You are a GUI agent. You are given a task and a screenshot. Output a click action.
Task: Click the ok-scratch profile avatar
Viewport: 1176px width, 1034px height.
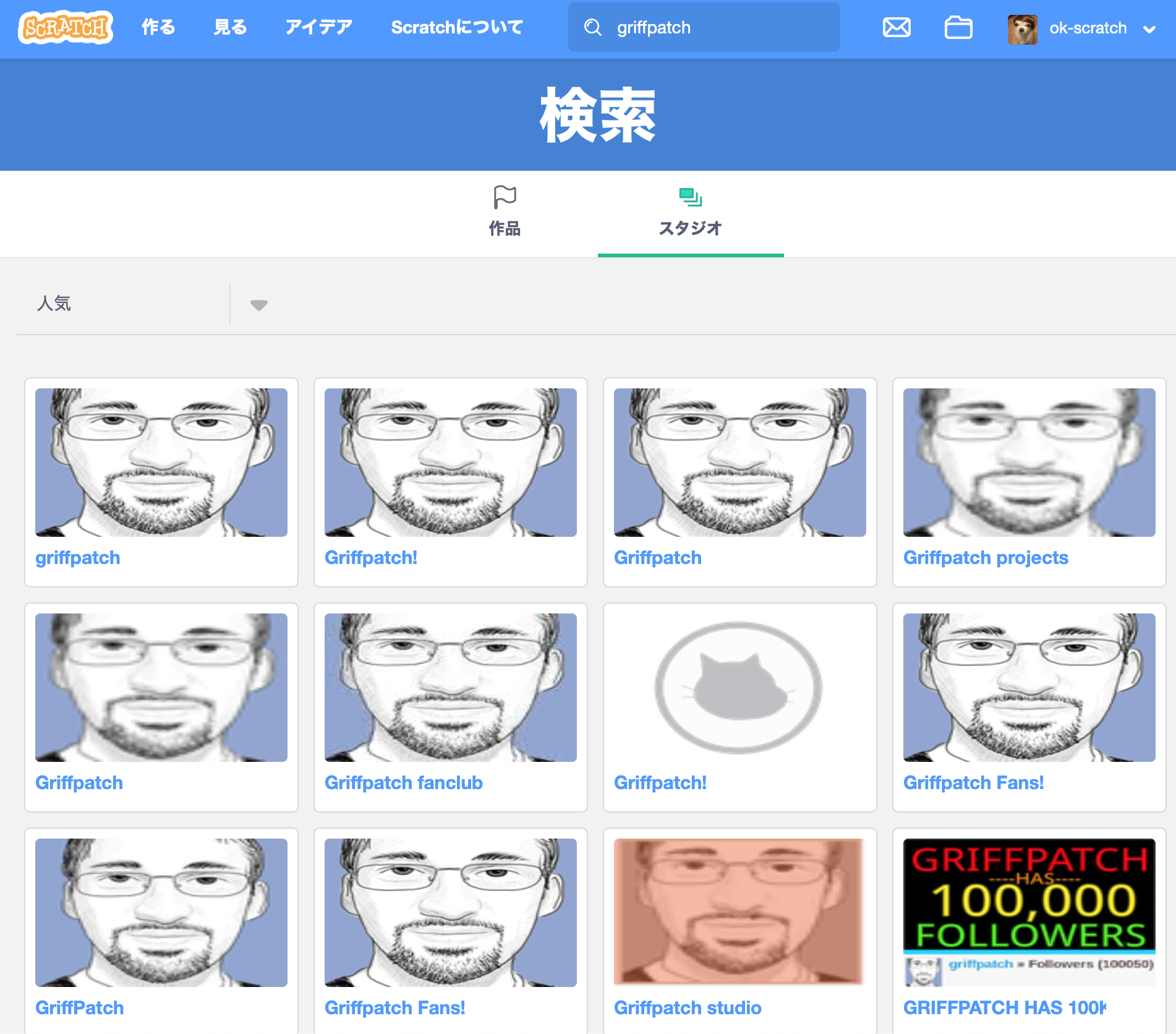pos(1022,29)
